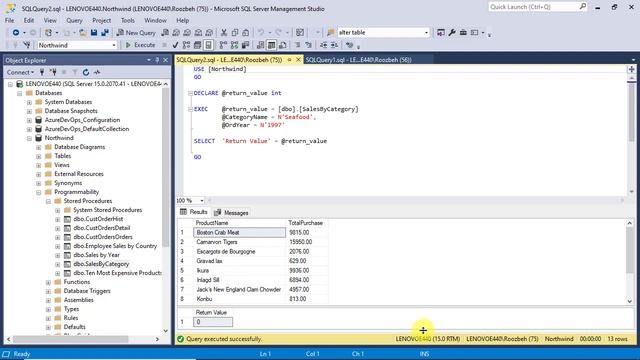This screenshot has width=640, height=360.
Task: Expand the Functions folder
Action: pyautogui.click(x=48, y=282)
